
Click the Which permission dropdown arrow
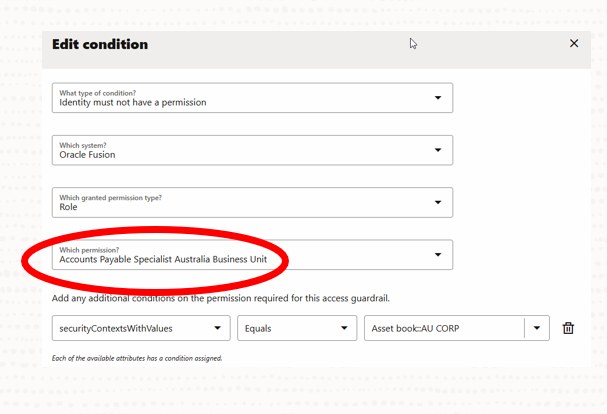pyautogui.click(x=438, y=254)
